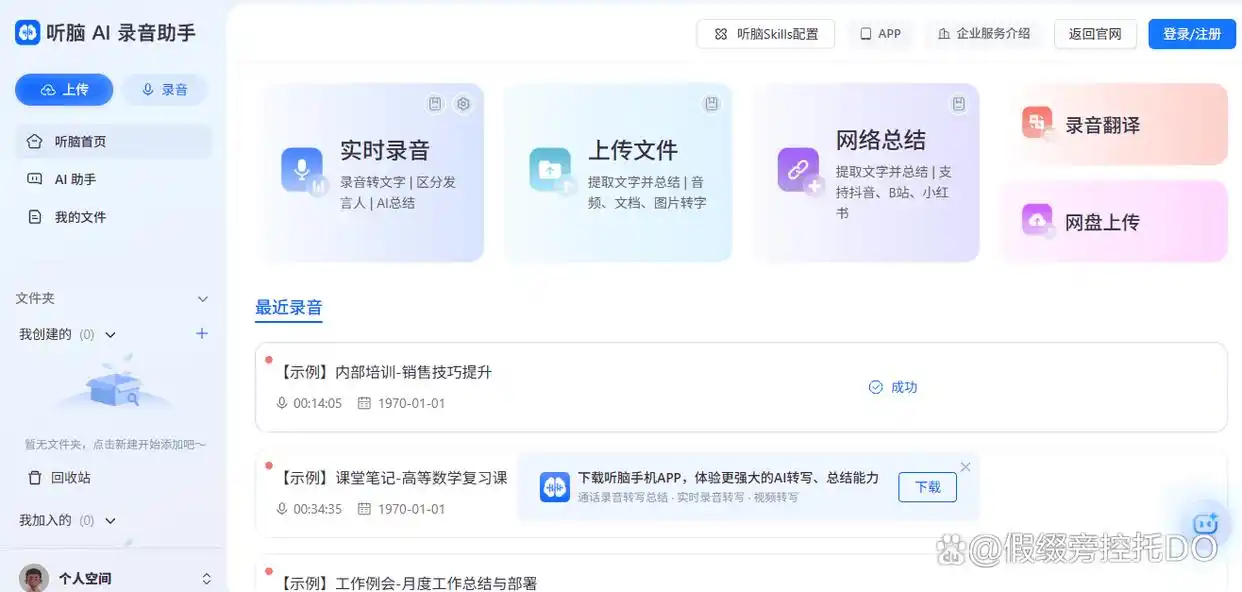Click the 听脑 app icon in banner
Image resolution: width=1242 pixels, height=592 pixels.
pyautogui.click(x=555, y=487)
